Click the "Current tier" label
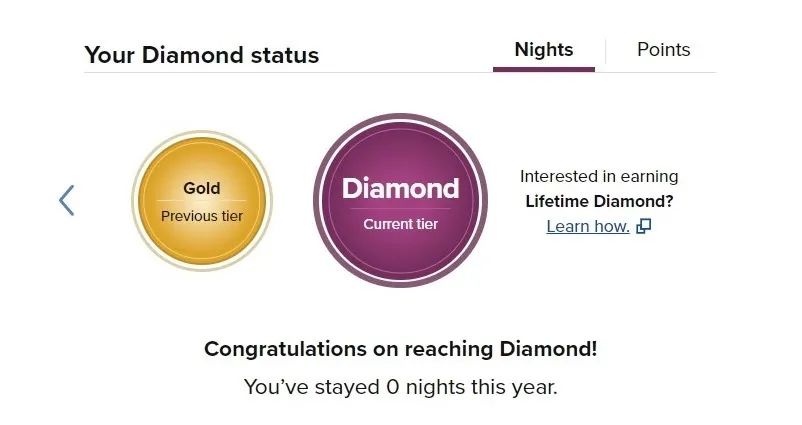Screen dimensions: 802x425 (x=400, y=224)
